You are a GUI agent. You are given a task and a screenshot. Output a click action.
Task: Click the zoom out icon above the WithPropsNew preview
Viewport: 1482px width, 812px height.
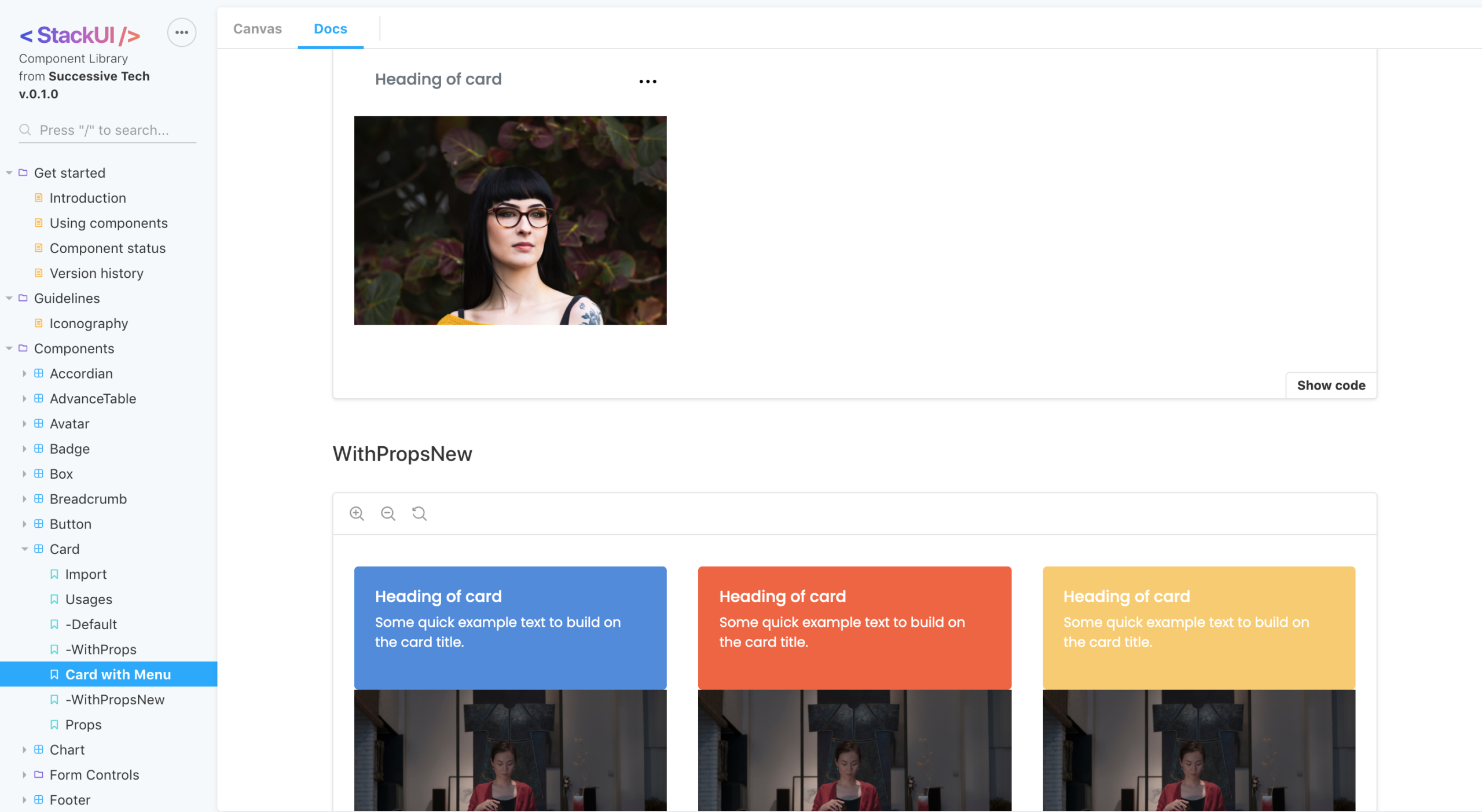[x=388, y=513]
